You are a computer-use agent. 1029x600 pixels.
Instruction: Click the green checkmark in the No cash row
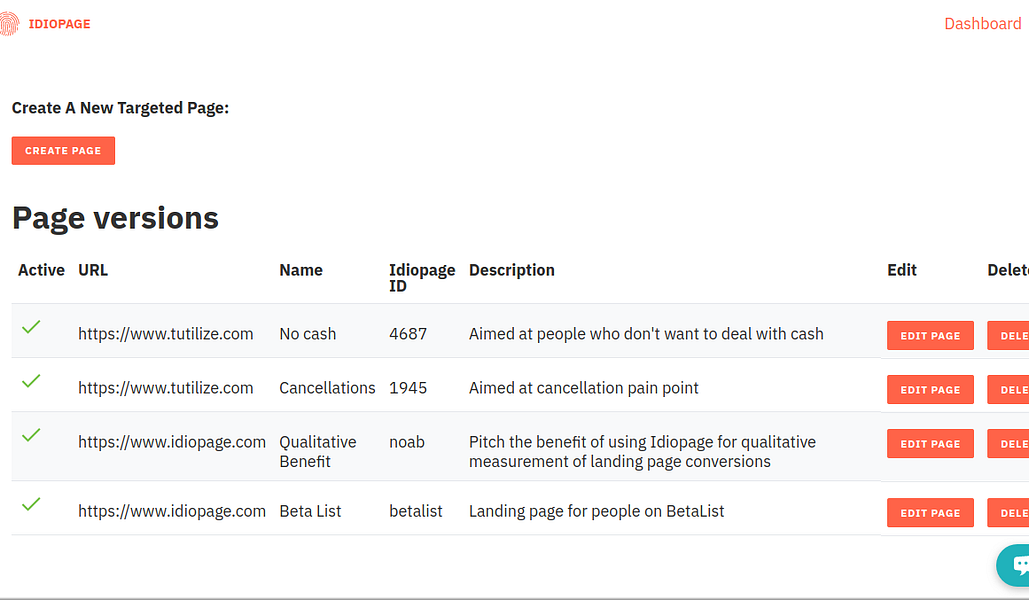(31, 326)
